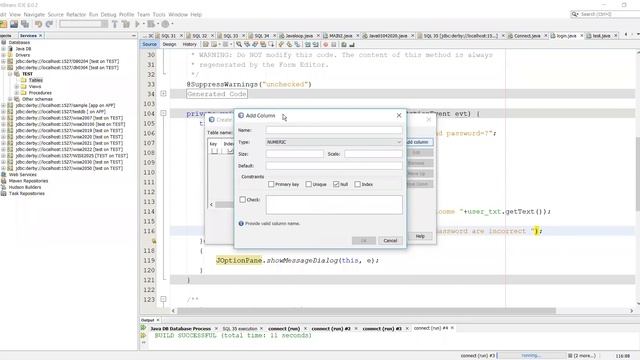Screen dimensions: 640x360
Task: Enable the Check constraint checkbox
Action: point(243,200)
